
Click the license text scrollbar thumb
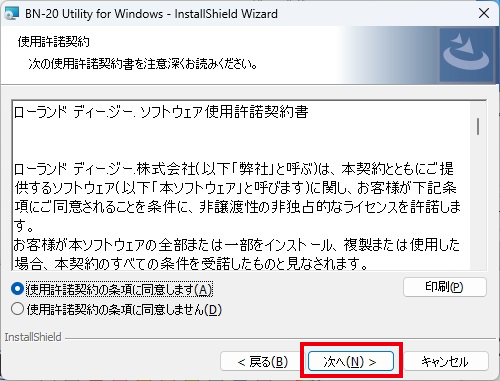478,126
